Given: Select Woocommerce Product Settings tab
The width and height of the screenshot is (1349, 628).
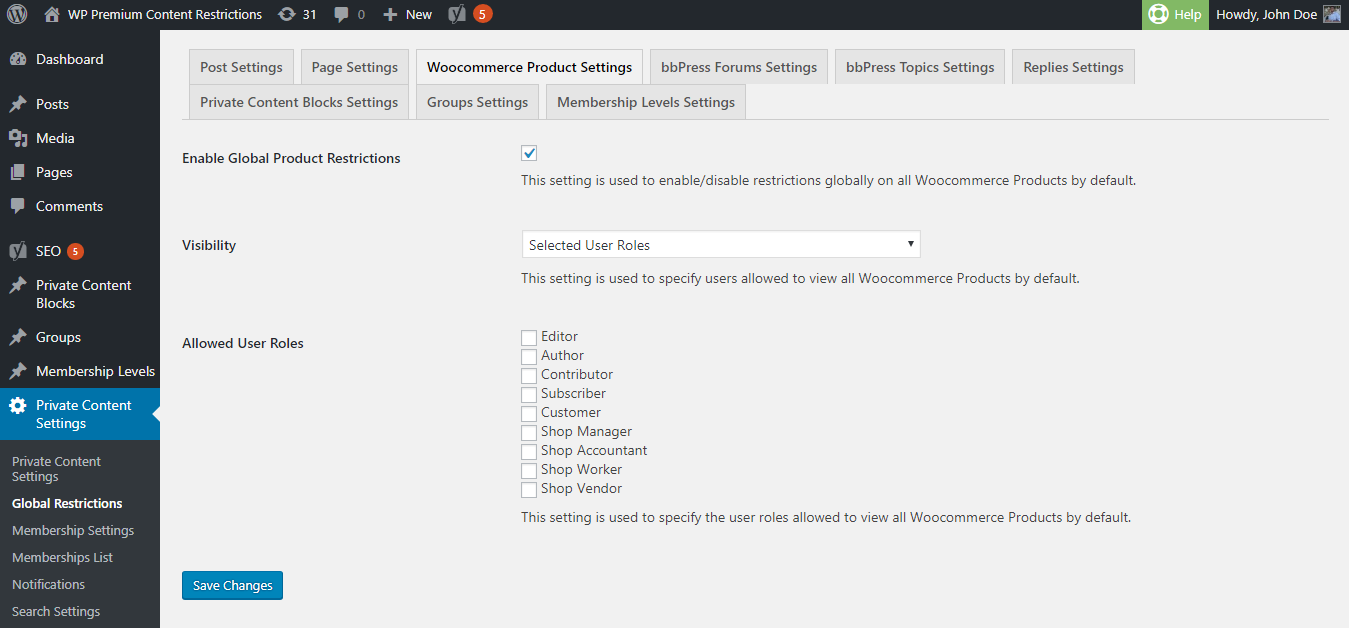Looking at the screenshot, I should click(x=529, y=67).
